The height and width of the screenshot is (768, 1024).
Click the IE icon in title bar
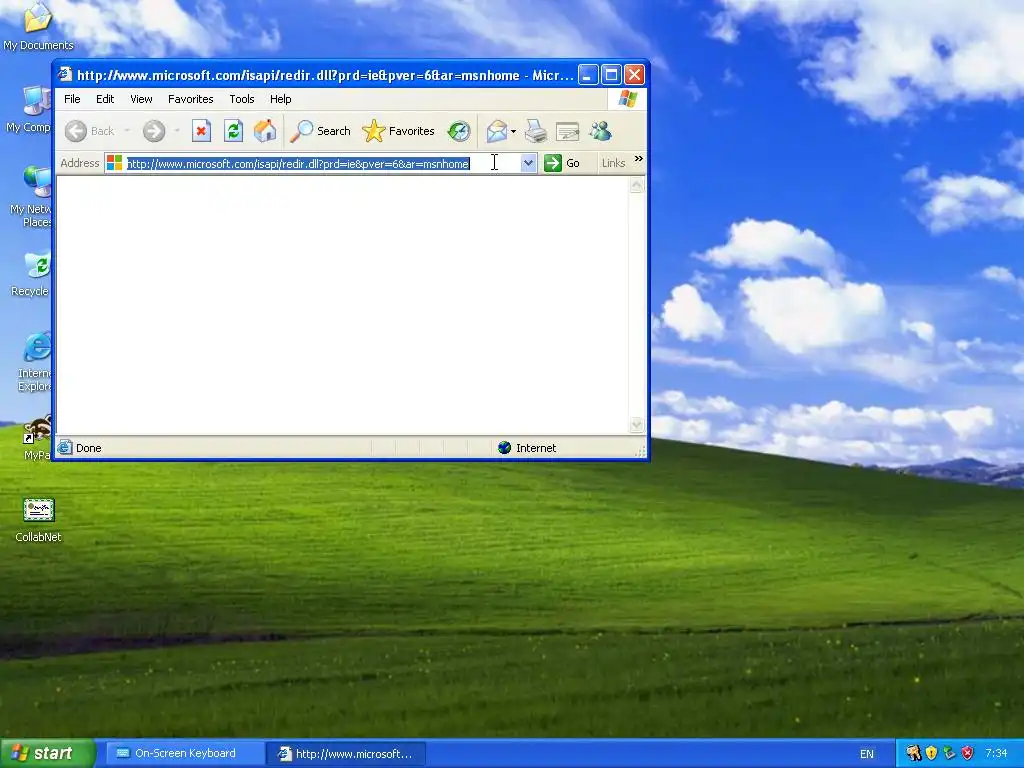pos(65,74)
